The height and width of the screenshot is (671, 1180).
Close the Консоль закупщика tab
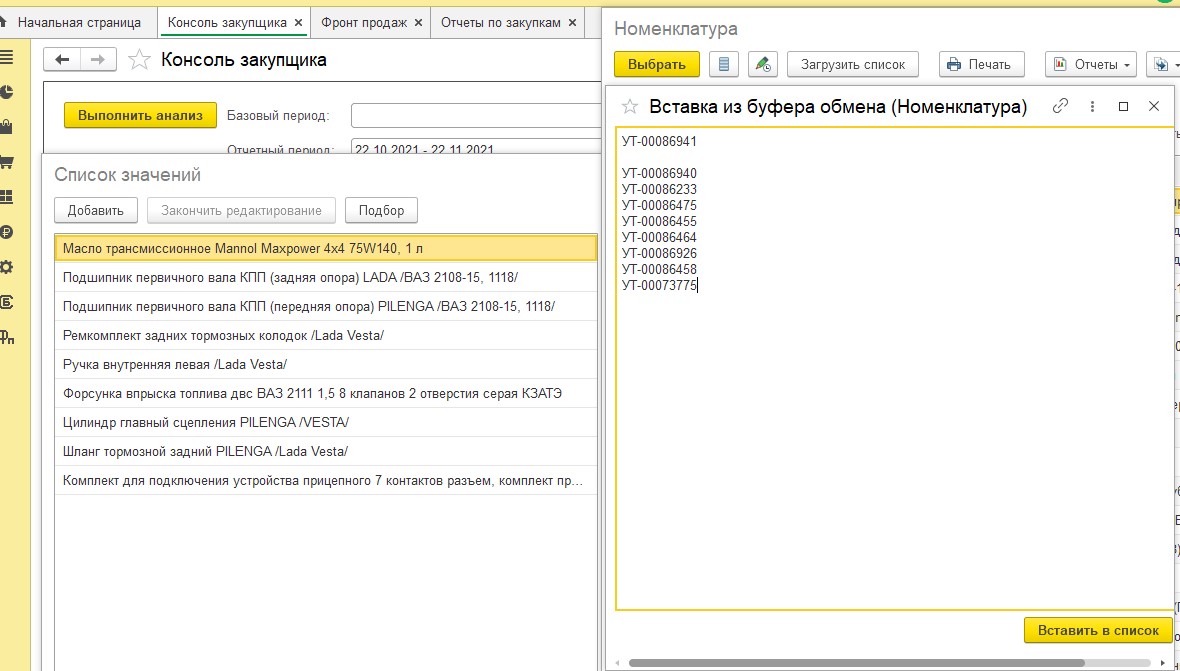click(x=298, y=22)
